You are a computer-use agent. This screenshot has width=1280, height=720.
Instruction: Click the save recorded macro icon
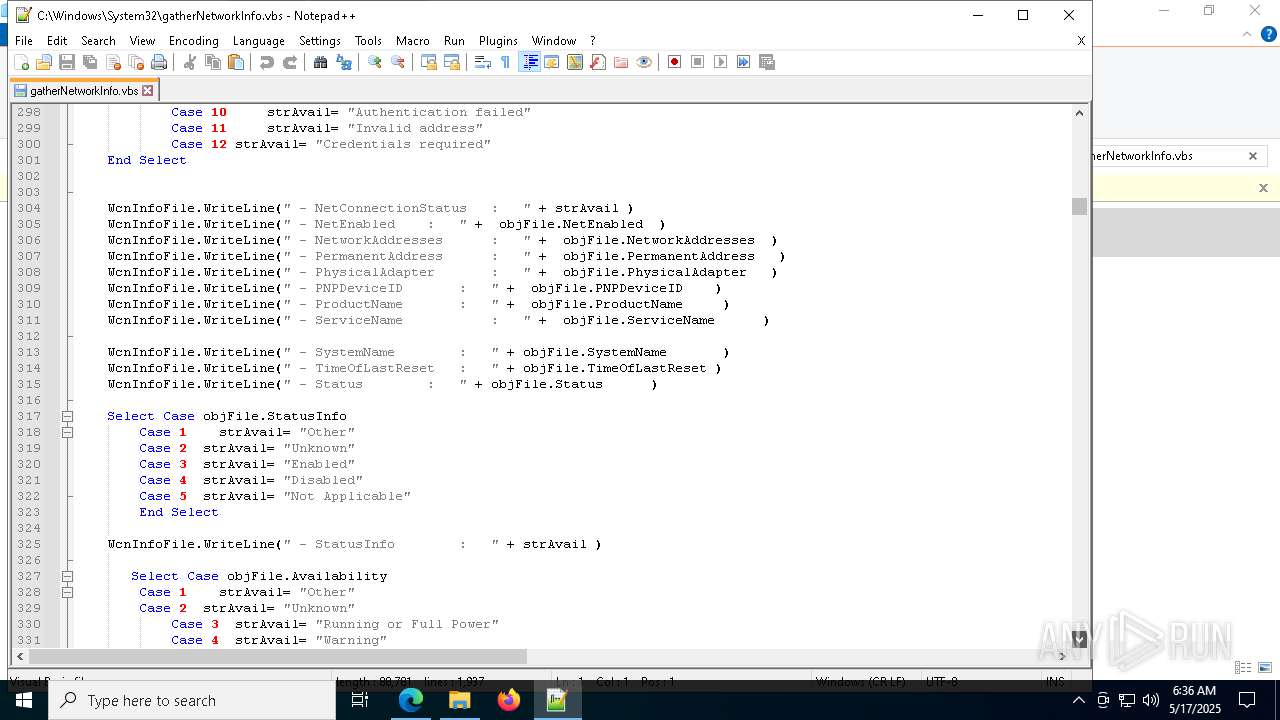pos(767,62)
